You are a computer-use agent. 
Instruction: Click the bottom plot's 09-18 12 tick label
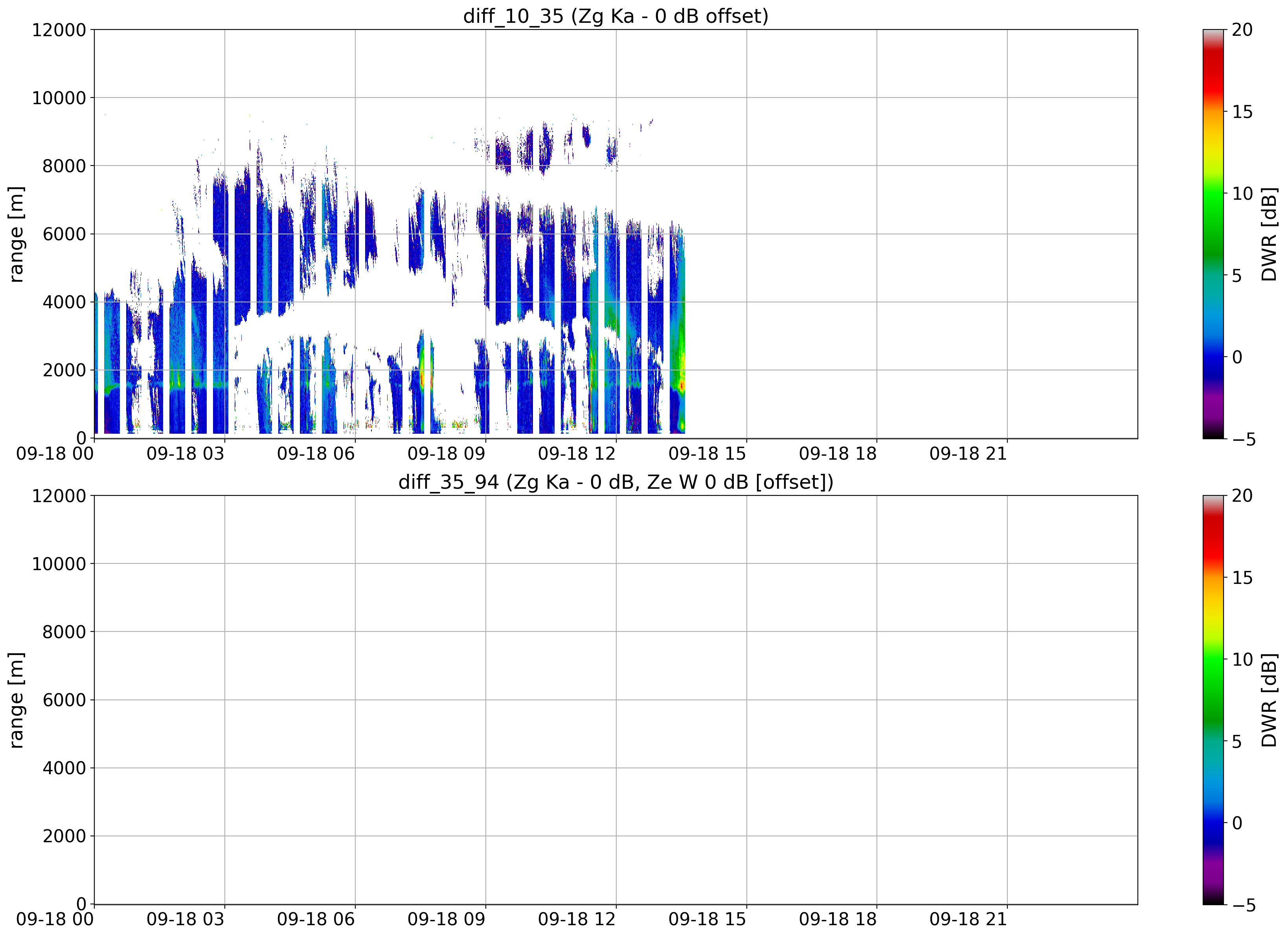coord(577,919)
